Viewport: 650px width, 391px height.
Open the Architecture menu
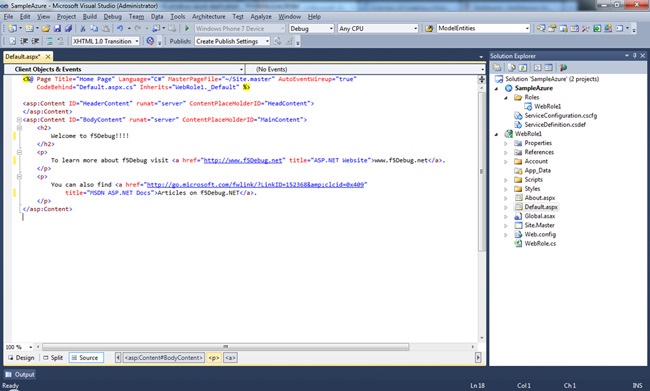point(209,17)
